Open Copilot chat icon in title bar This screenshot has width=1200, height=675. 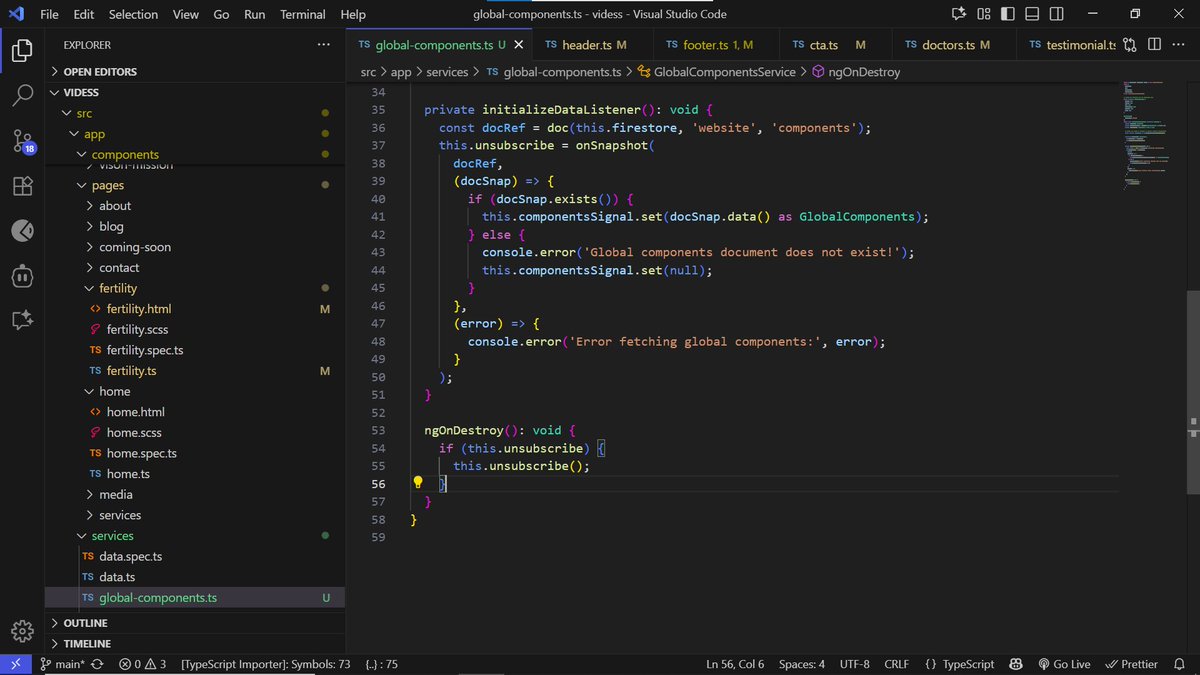958,14
